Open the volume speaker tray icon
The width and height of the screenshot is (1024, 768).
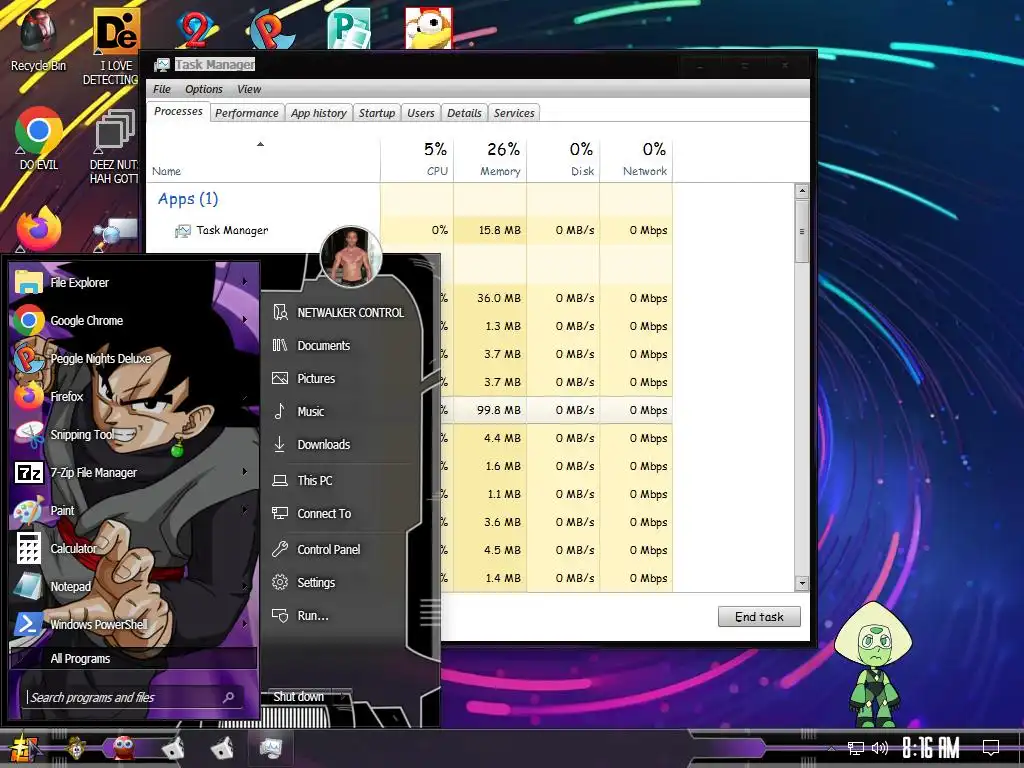coord(879,748)
